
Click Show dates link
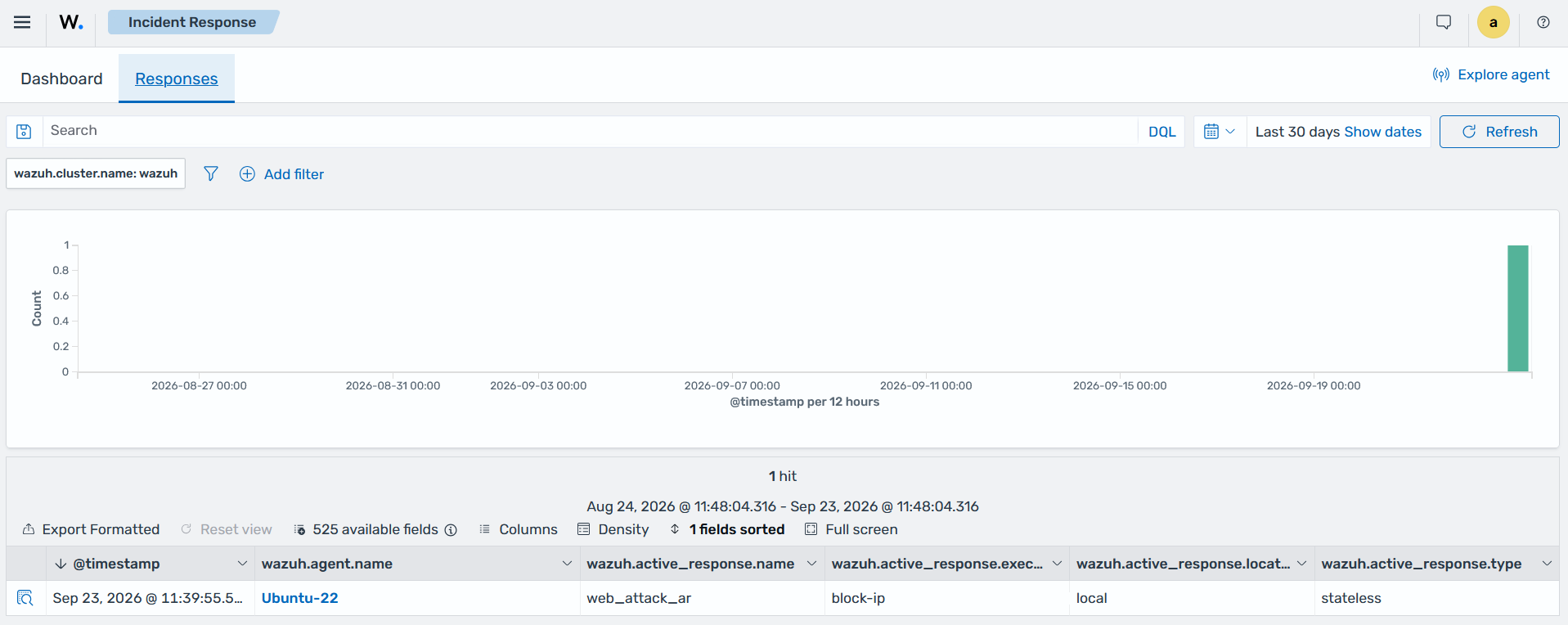point(1382,132)
